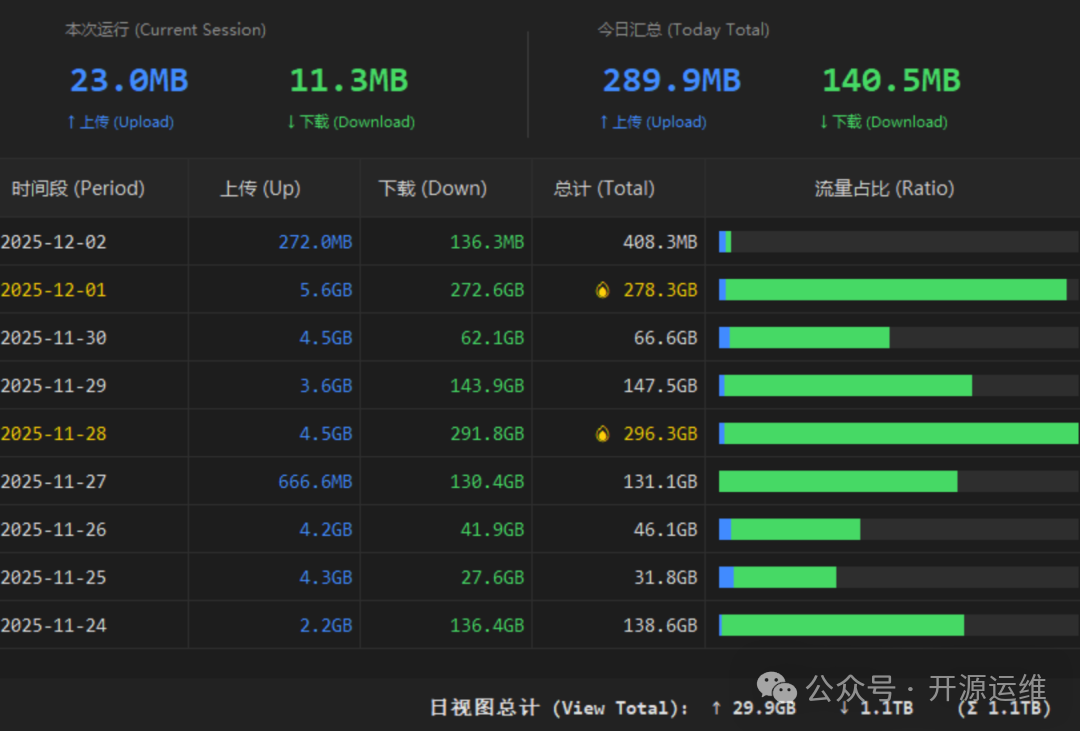Select the highlighted 2025-11-28 date
Screen dimensions: 1080x731
click(x=54, y=434)
